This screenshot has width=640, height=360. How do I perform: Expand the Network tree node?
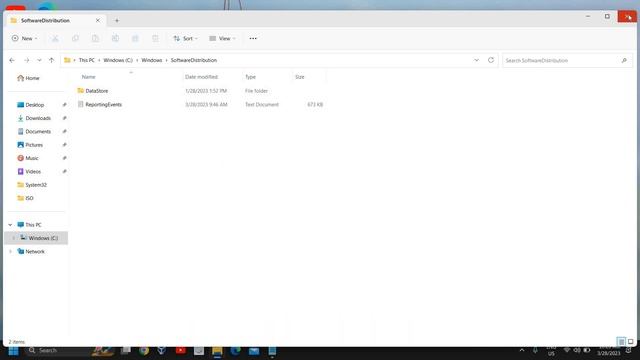point(10,251)
